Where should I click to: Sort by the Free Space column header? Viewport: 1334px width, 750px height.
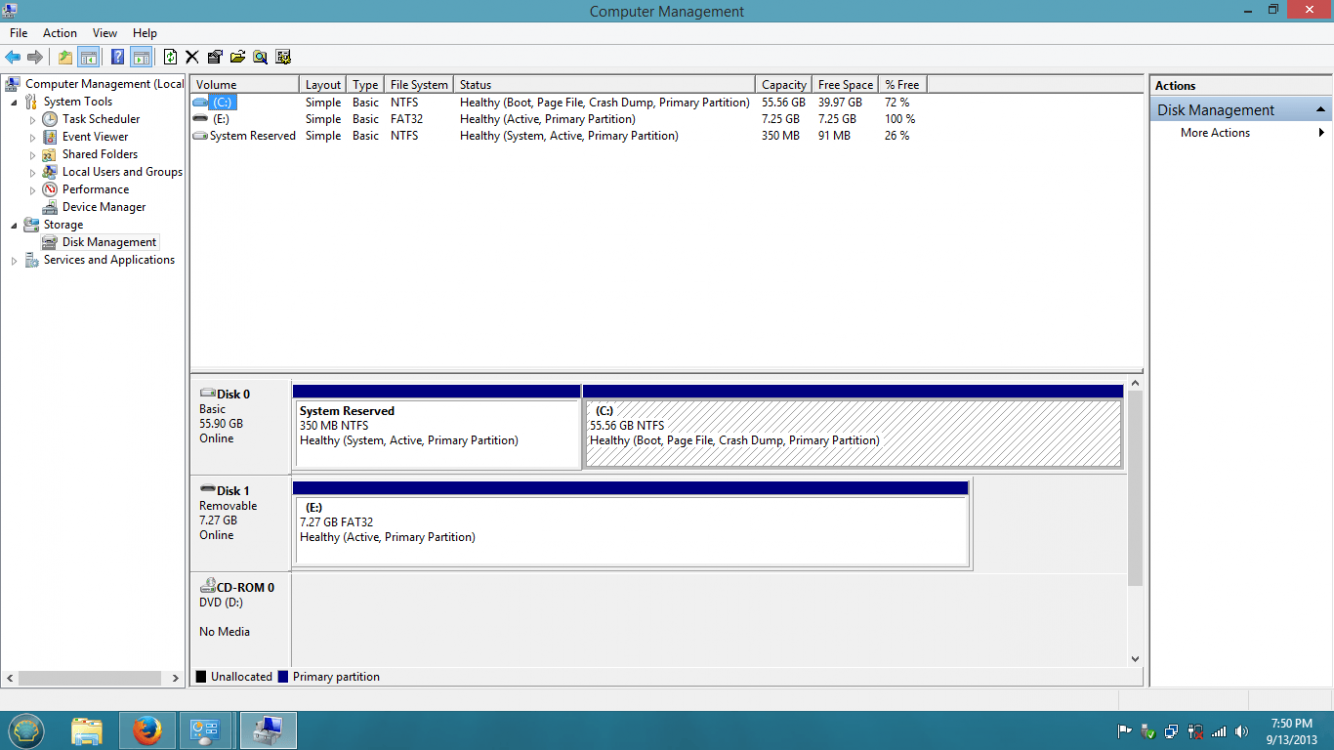[x=845, y=85]
